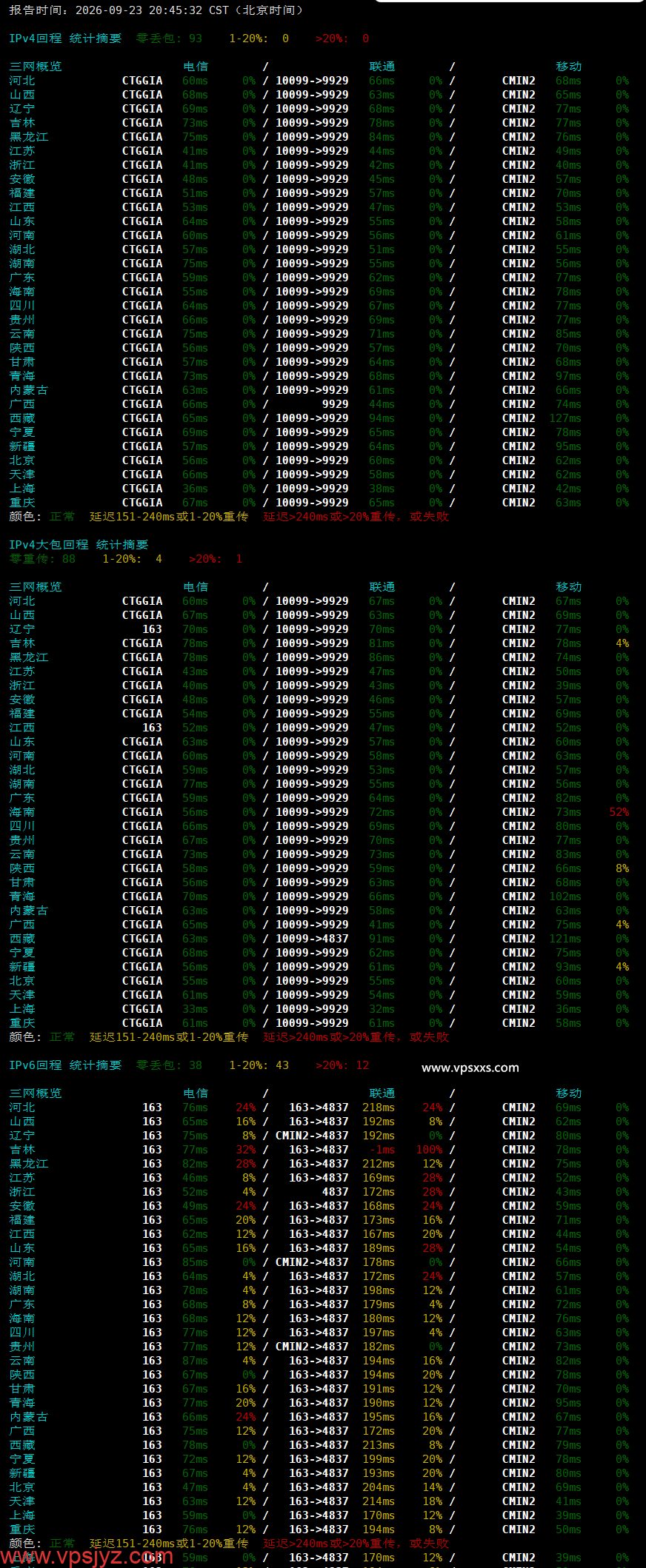The image size is (646, 1568).
Task: Click the "32ms" 联通 latency for 上海
Action: [382, 1009]
